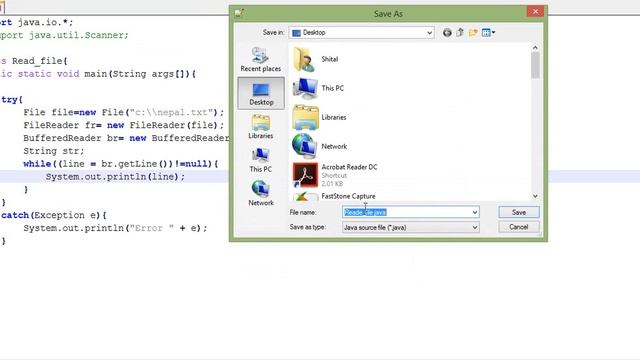Click the 'FastStone Capture' name text
Screen dimensions: 640x360
pyautogui.click(x=348, y=196)
